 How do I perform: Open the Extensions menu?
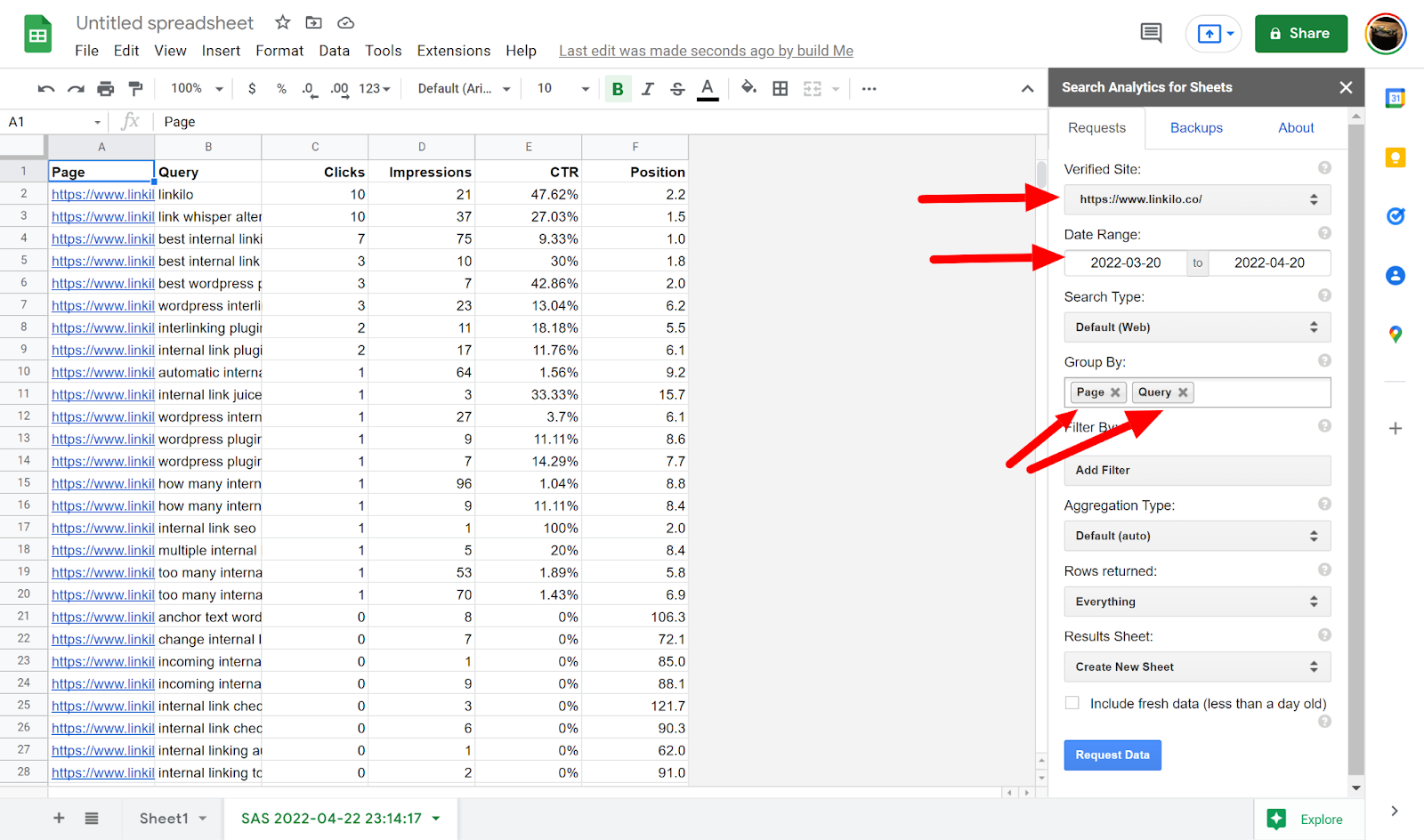tap(454, 51)
